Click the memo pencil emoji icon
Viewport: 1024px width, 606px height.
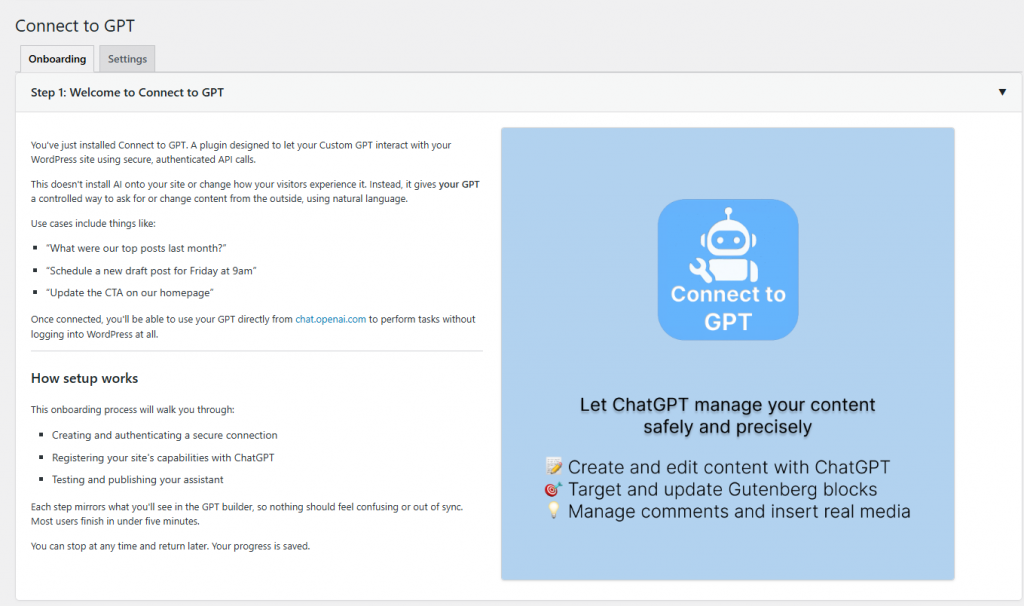(554, 466)
